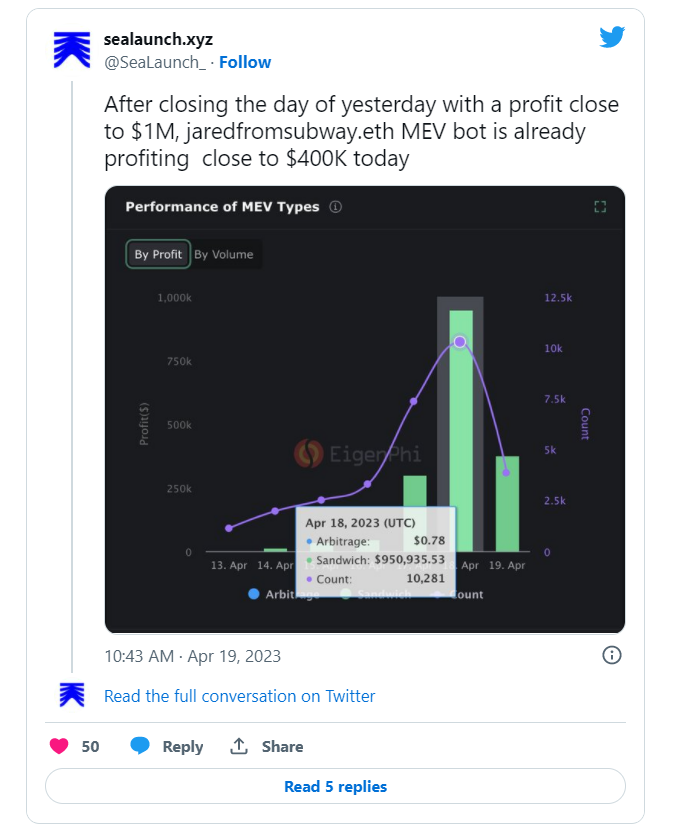Click the share upload icon
679x825 pixels.
[x=239, y=746]
